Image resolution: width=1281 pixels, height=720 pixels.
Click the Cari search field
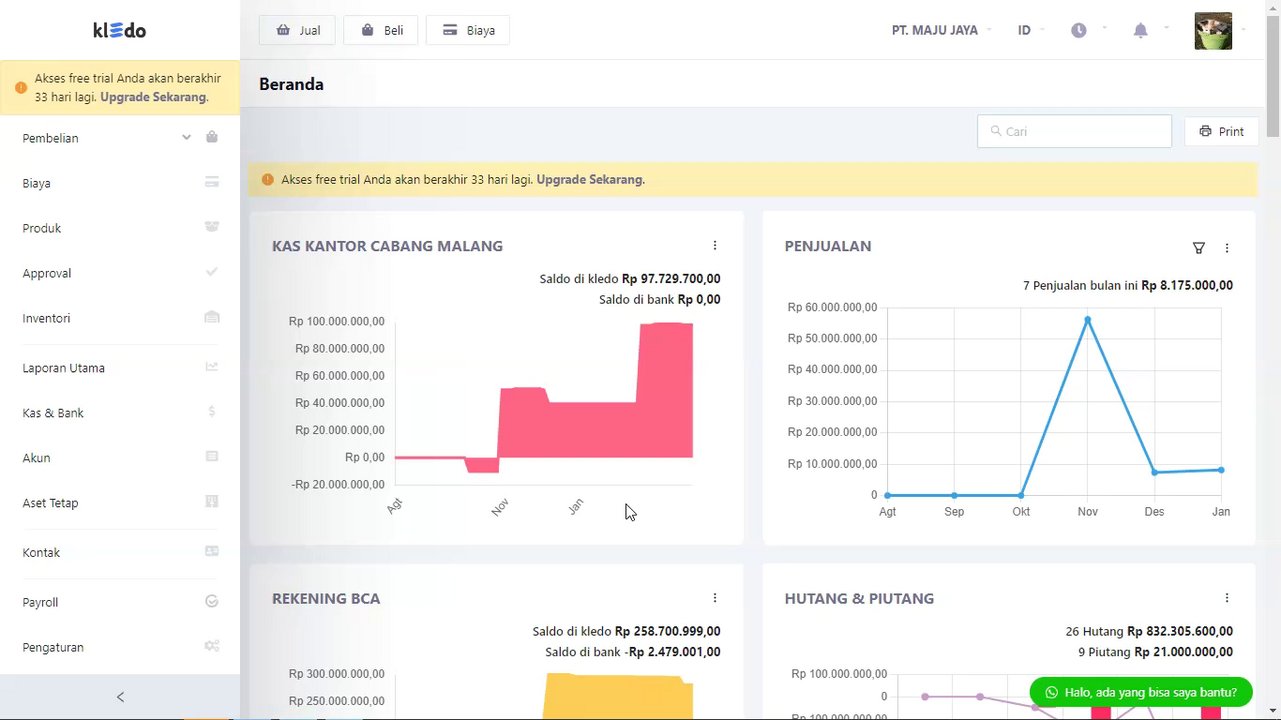coord(1074,132)
